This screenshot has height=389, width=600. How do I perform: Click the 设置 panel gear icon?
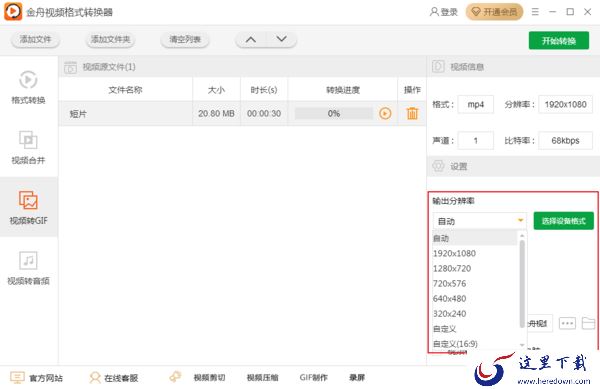point(438,166)
